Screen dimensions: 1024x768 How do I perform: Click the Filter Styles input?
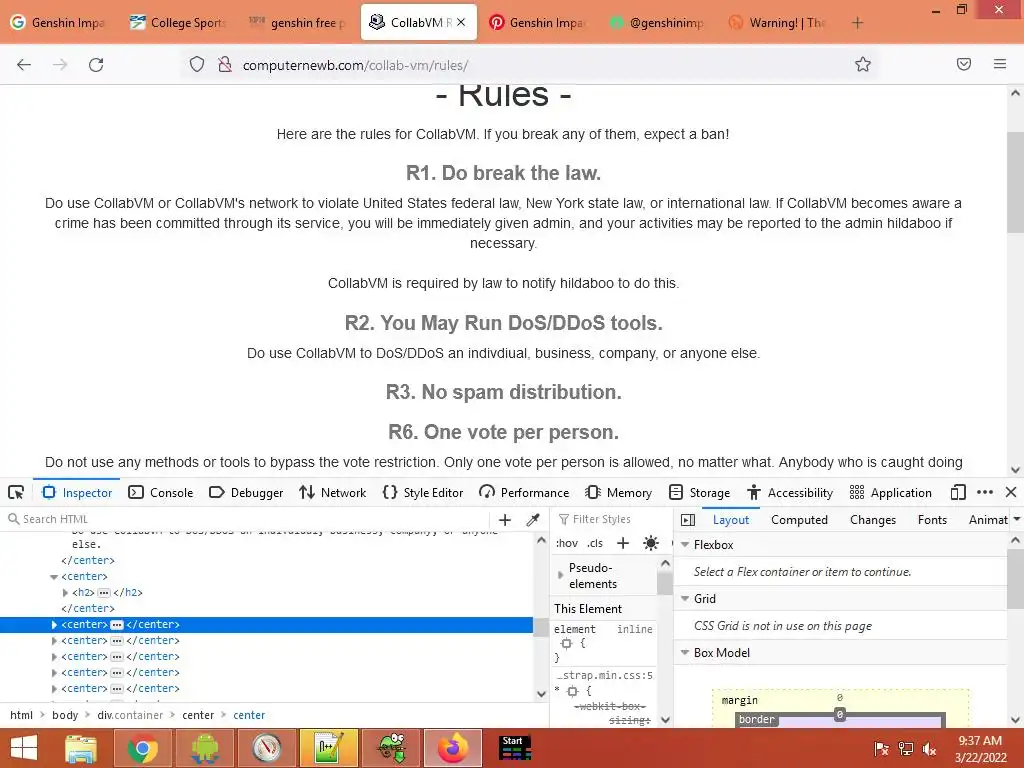coord(613,519)
